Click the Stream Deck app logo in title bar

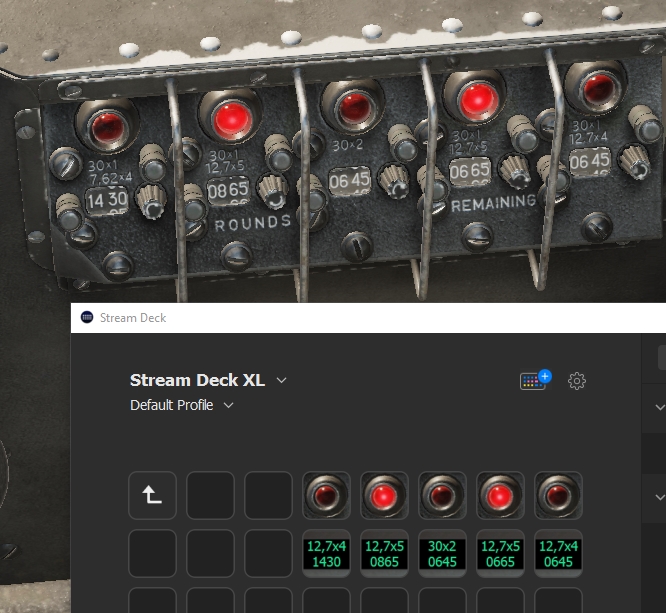[x=87, y=318]
